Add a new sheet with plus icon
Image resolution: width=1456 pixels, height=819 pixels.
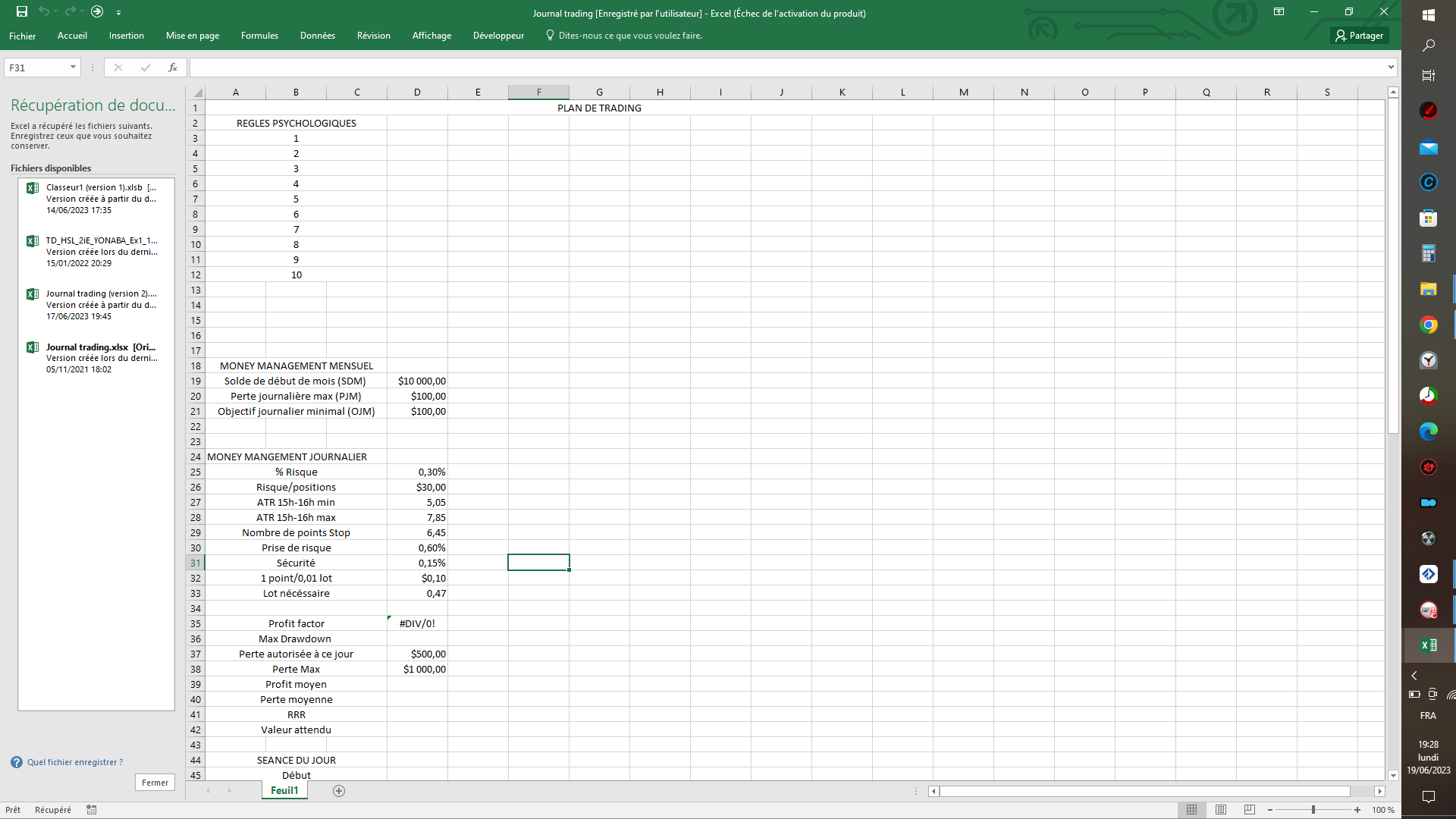[x=339, y=791]
